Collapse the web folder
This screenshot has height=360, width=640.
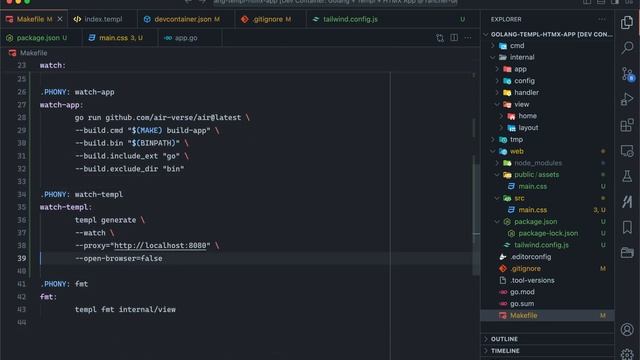(x=517, y=151)
